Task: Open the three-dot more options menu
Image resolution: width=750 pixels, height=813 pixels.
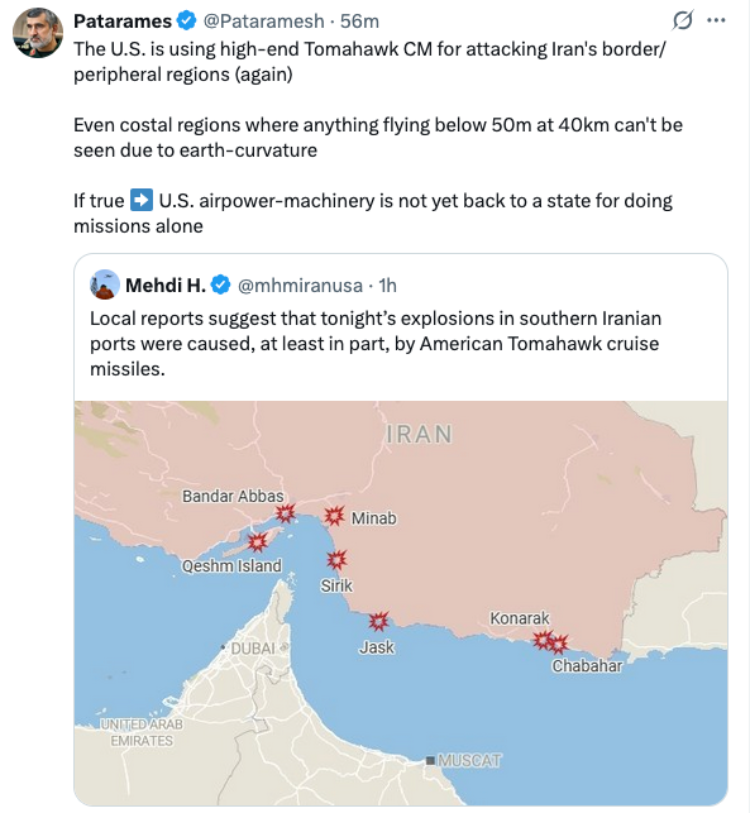Action: pyautogui.click(x=716, y=20)
